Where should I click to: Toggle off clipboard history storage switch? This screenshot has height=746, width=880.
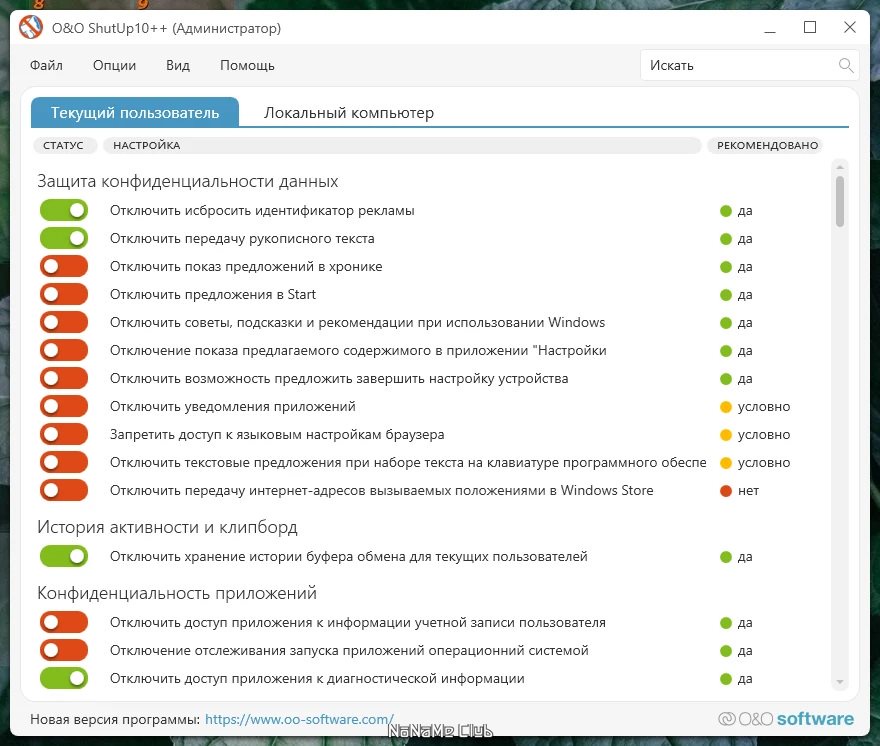coord(64,556)
